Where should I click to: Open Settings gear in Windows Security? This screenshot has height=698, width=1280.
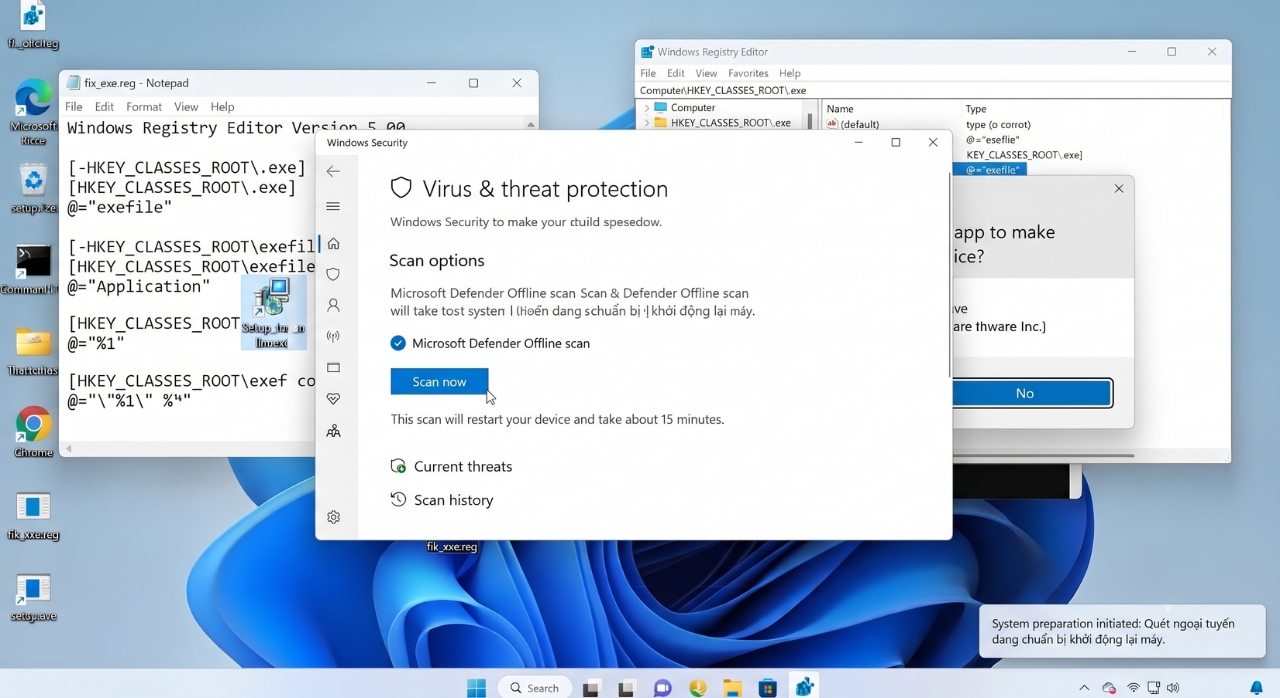333,517
